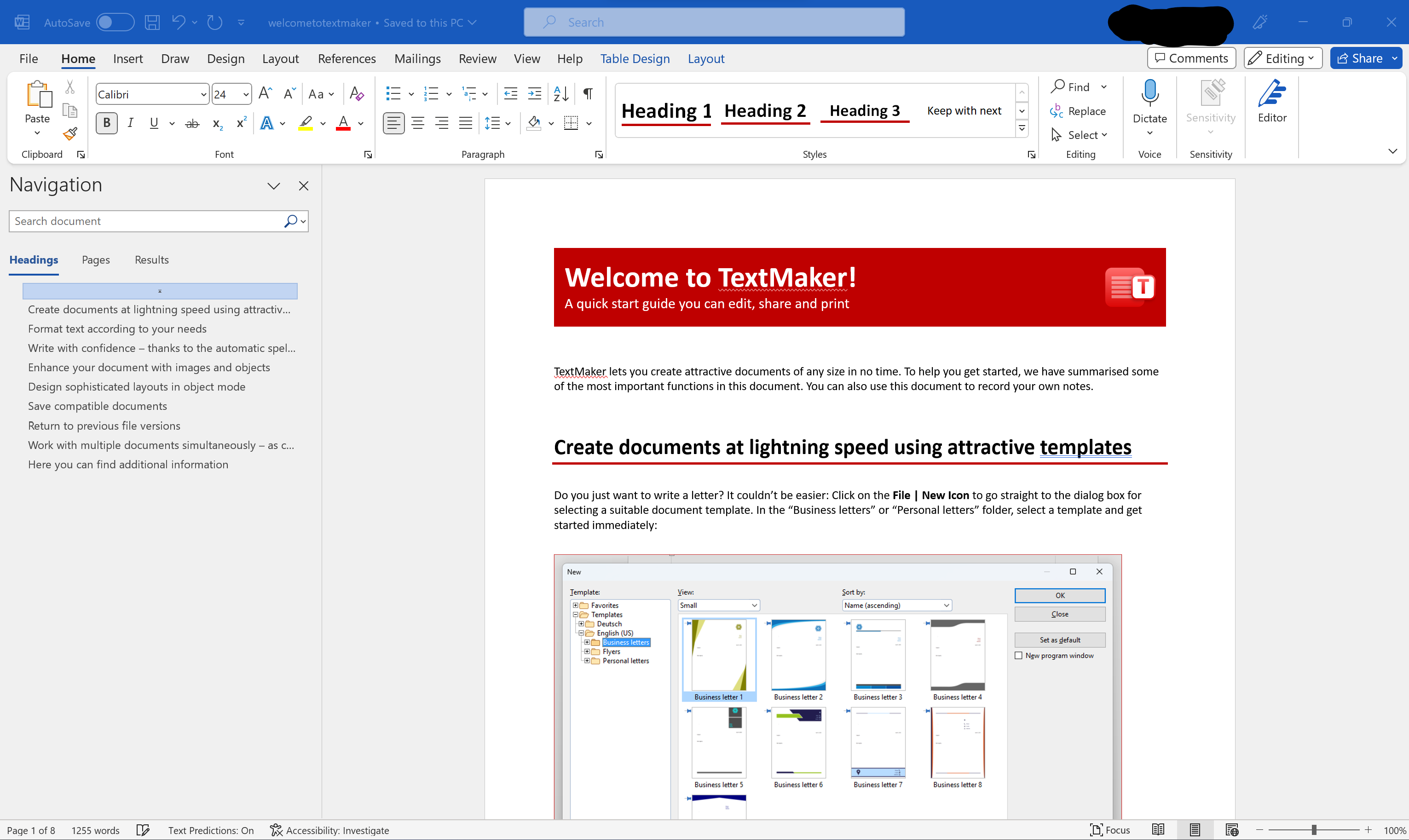Toggle bold formatting
1409x840 pixels.
[x=106, y=123]
